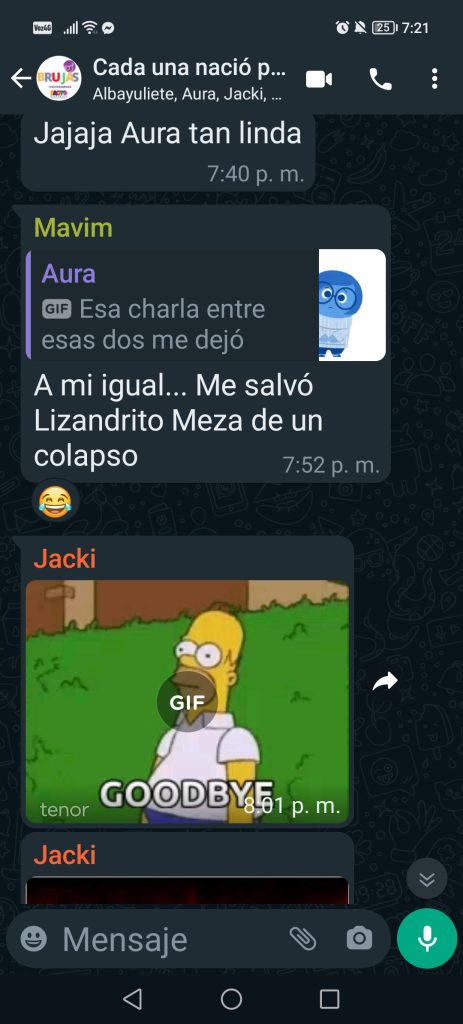Play the Homer Goodbye GIF

click(x=187, y=702)
